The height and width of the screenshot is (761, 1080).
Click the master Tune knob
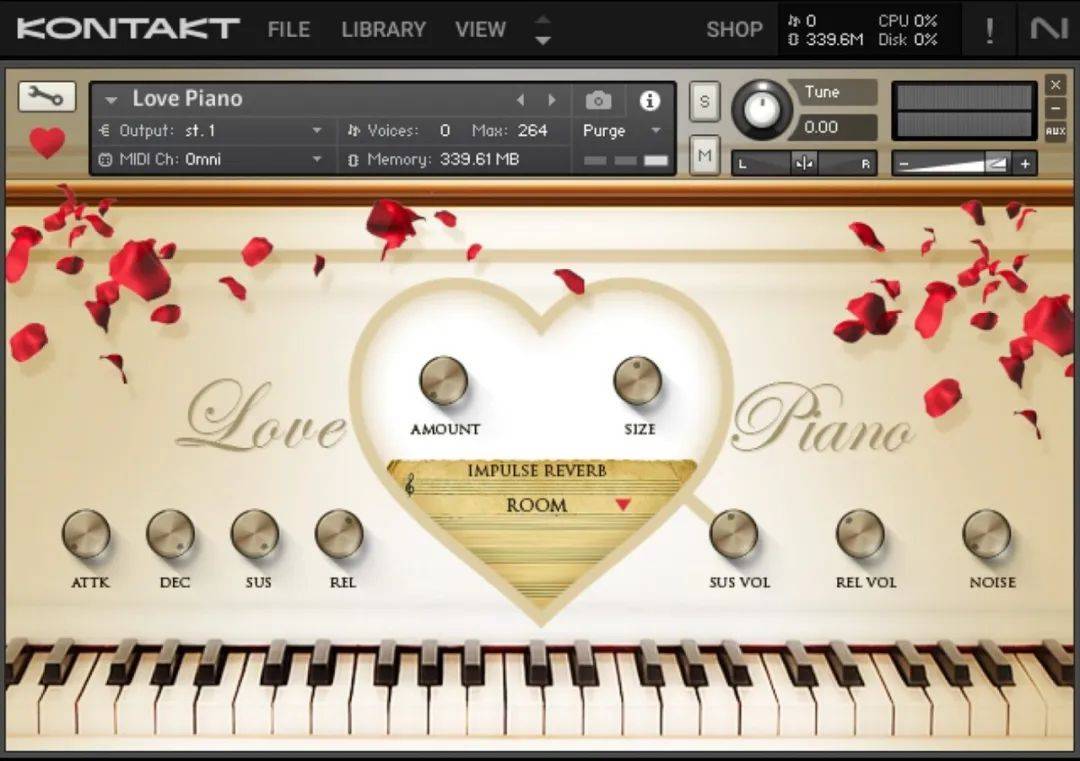(762, 109)
